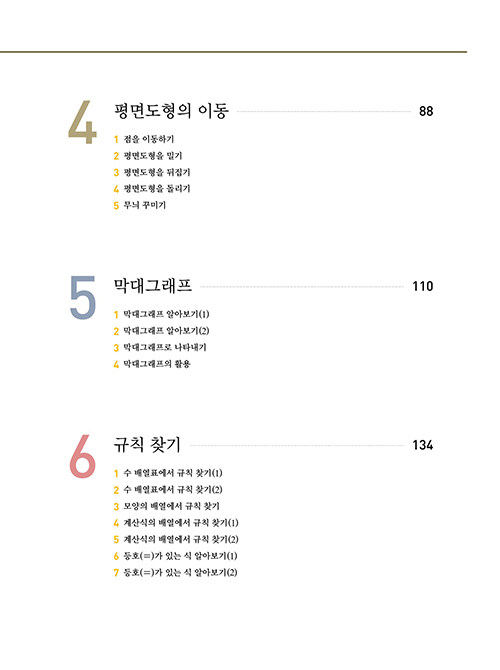Open chapter title 규칙 찾기
Image resolution: width=500 pixels, height=670 pixels.
147,445
